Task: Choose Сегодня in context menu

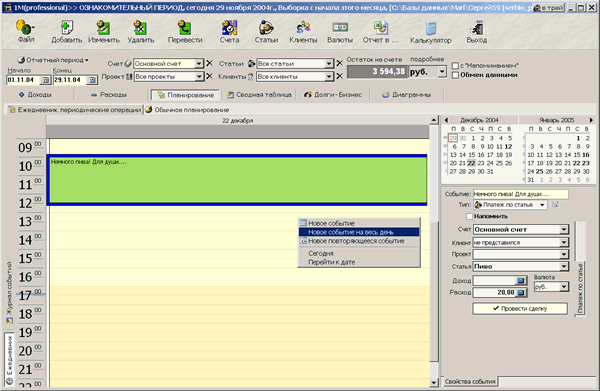Action: (359, 253)
